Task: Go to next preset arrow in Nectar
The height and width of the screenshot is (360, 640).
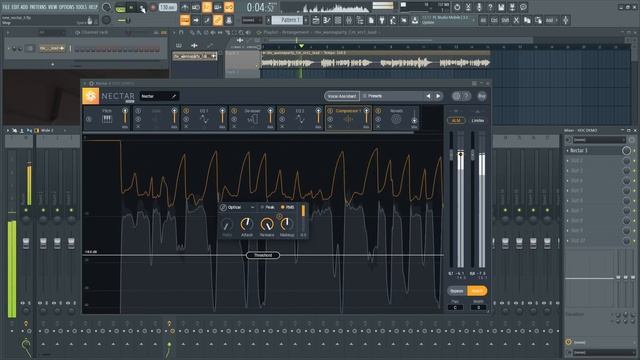Action: pyautogui.click(x=438, y=96)
